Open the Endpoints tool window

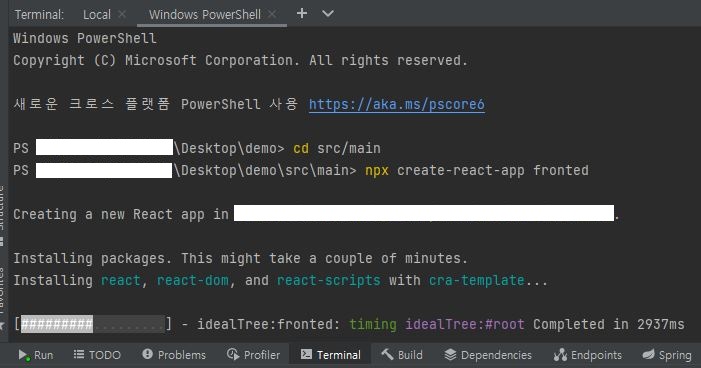tap(587, 355)
